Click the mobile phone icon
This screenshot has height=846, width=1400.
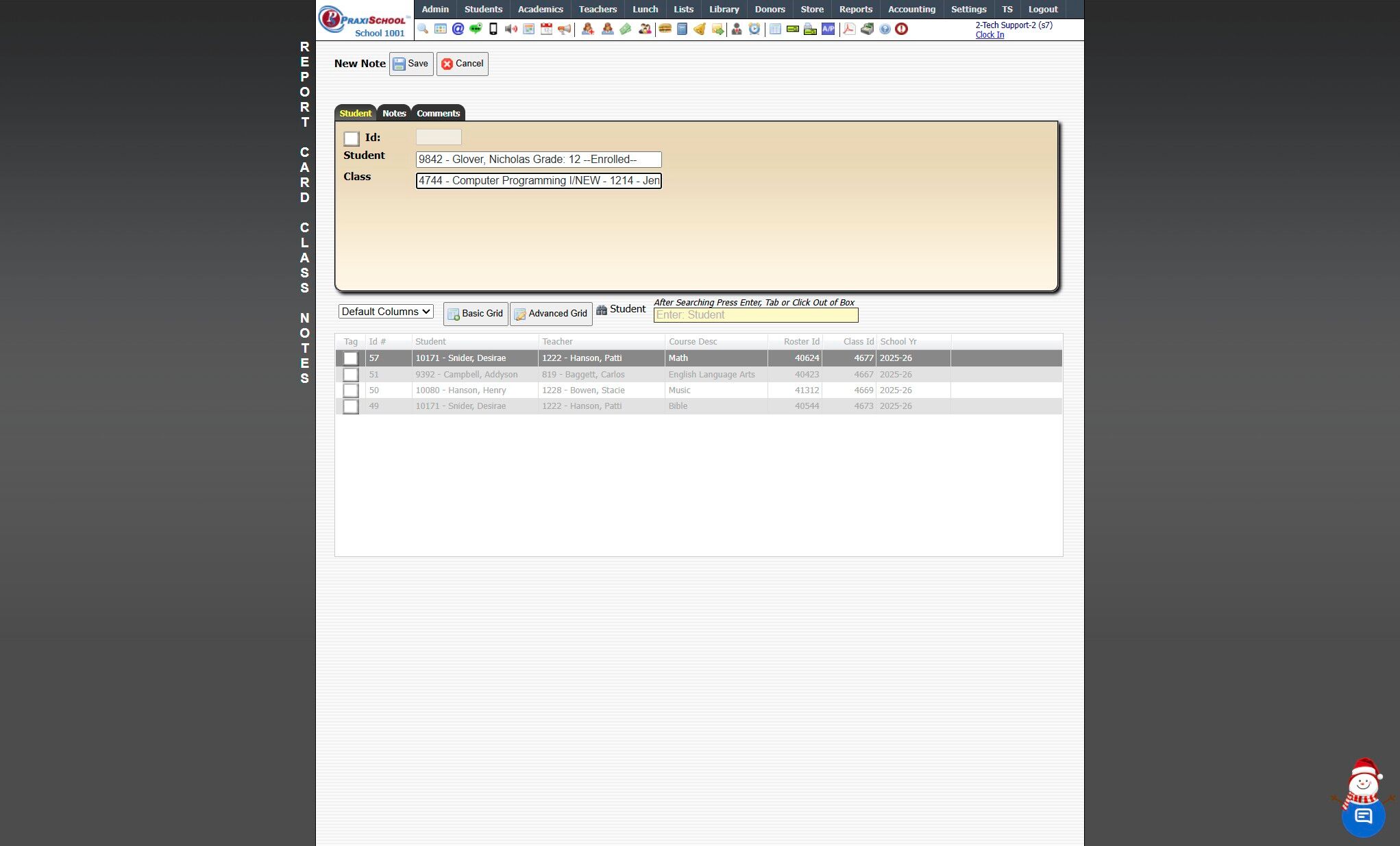pos(493,29)
